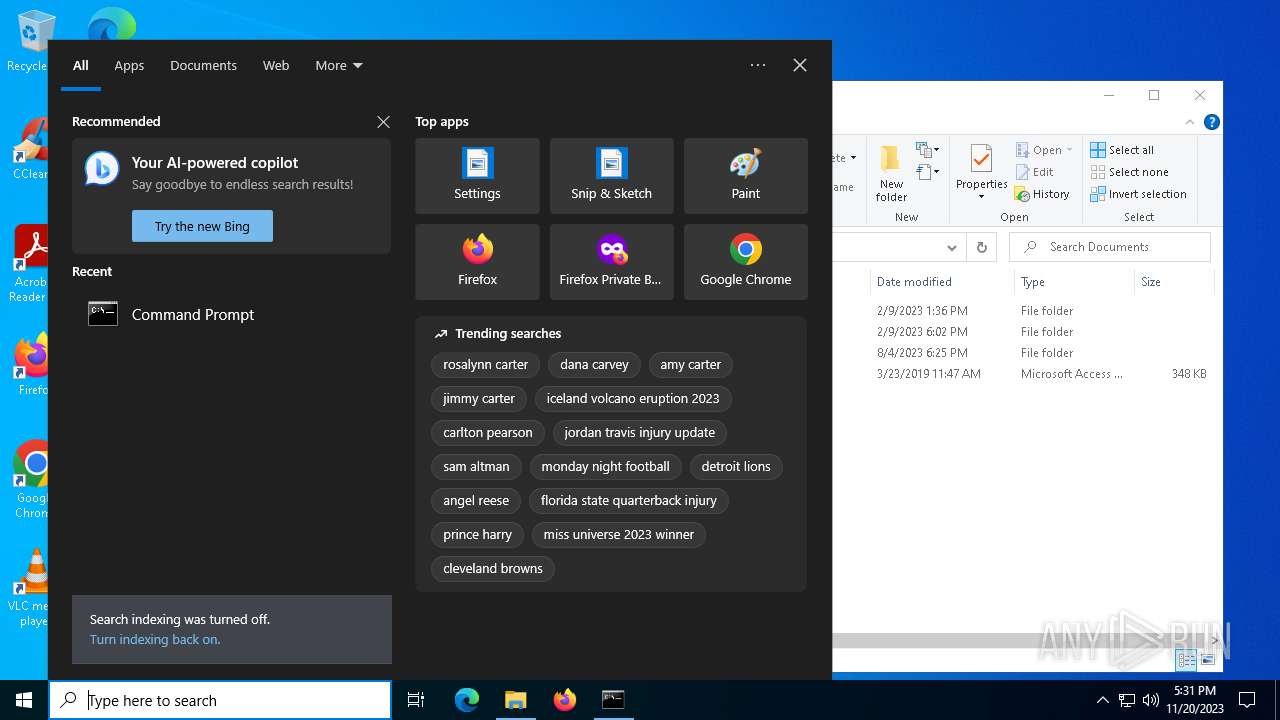Sort by Type column header
Viewport: 1280px width, 720px height.
tap(1073, 282)
